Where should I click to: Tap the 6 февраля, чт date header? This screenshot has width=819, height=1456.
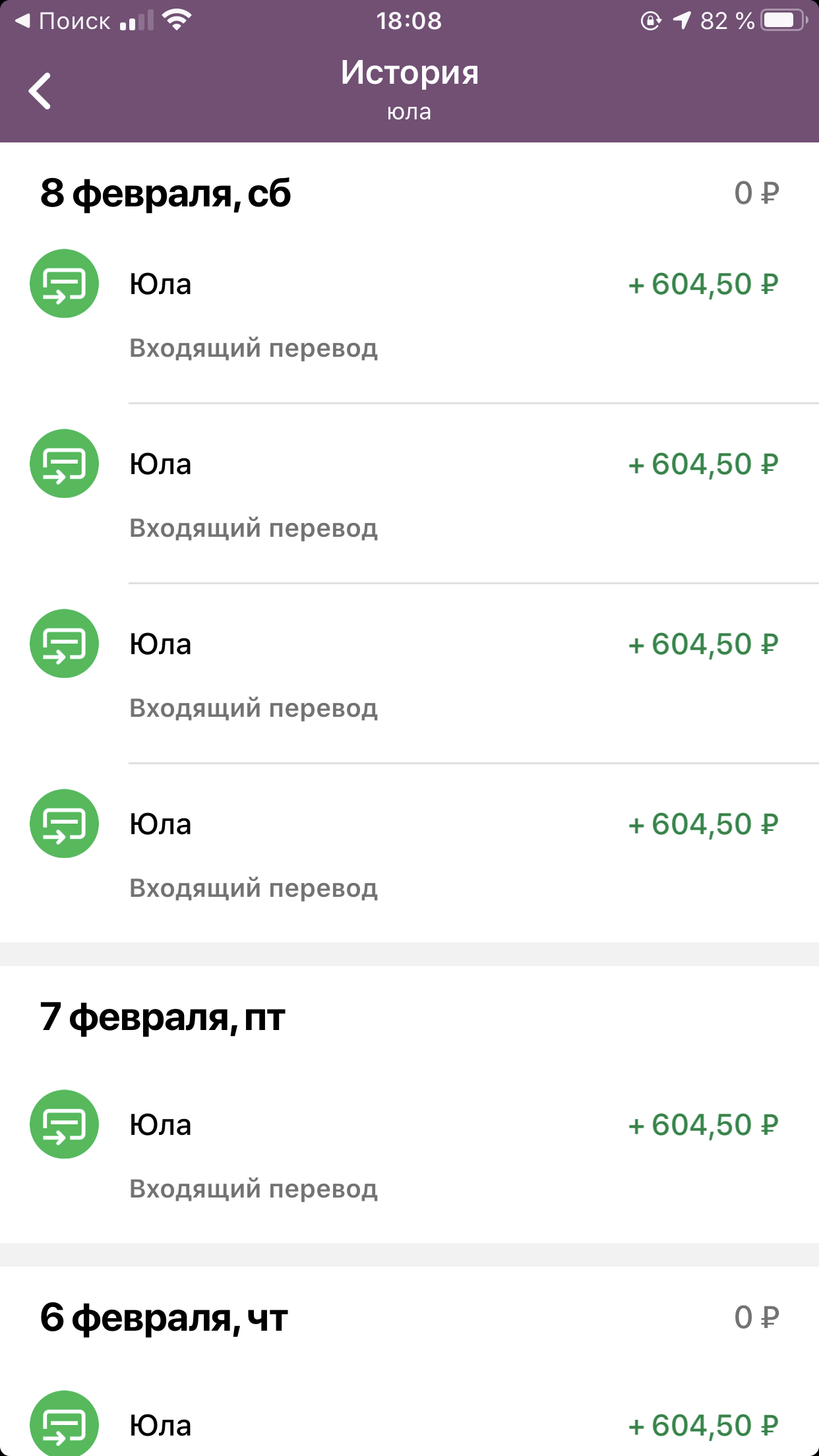pos(164,1318)
